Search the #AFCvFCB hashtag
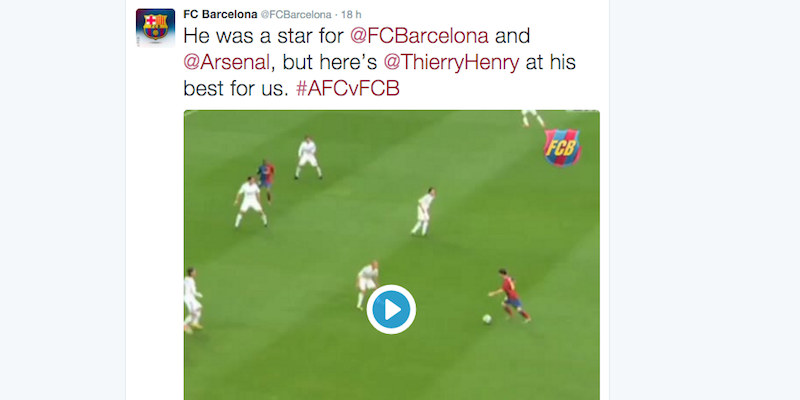The image size is (800, 400). tap(347, 89)
